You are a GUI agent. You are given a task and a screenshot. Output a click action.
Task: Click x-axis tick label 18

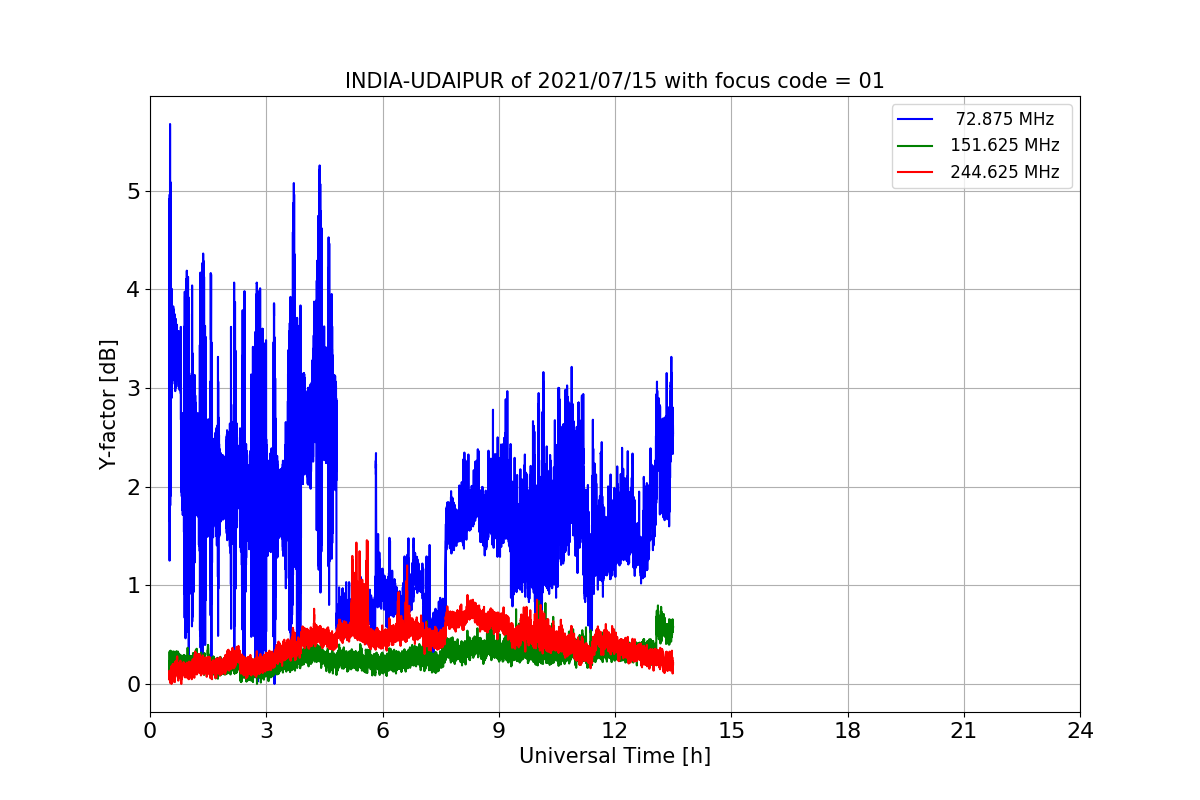click(x=848, y=731)
